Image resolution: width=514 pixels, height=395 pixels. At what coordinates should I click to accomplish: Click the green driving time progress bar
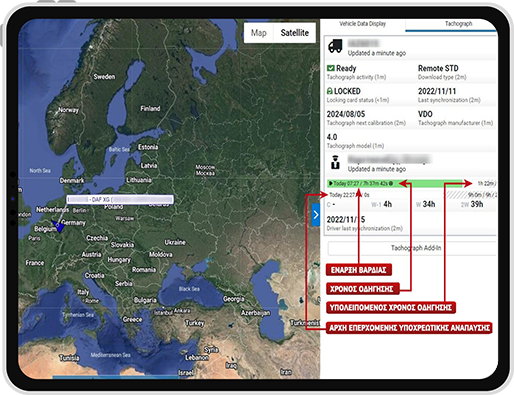396,183
